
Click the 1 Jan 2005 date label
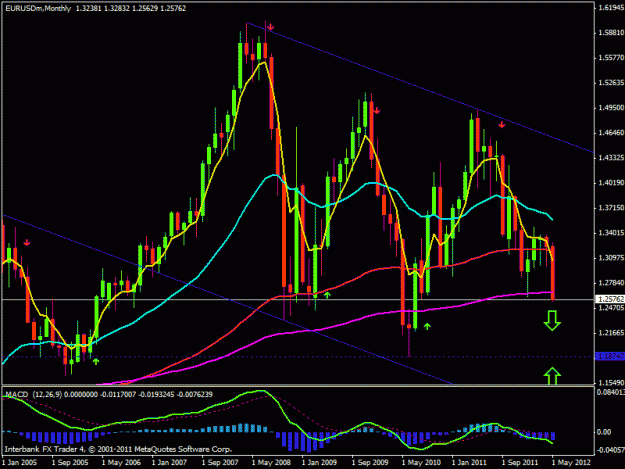click(x=20, y=462)
